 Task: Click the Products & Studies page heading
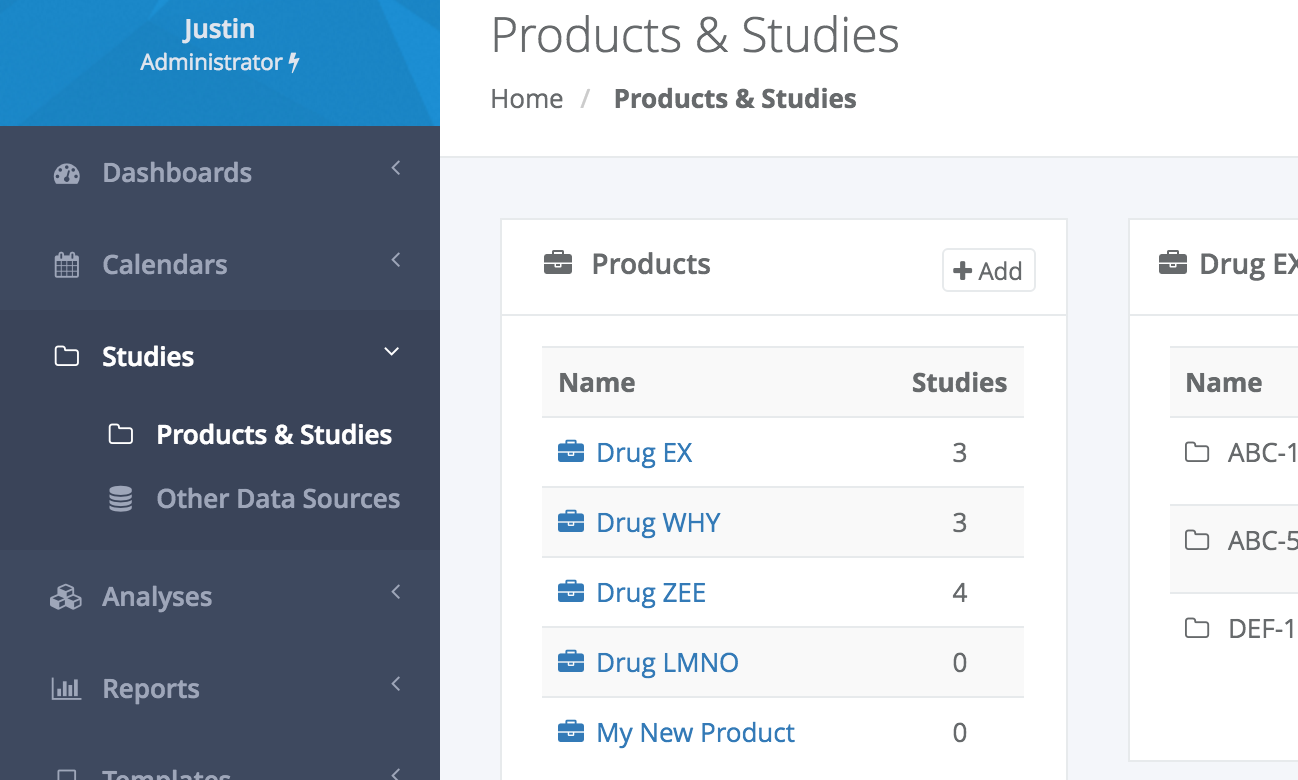(695, 35)
